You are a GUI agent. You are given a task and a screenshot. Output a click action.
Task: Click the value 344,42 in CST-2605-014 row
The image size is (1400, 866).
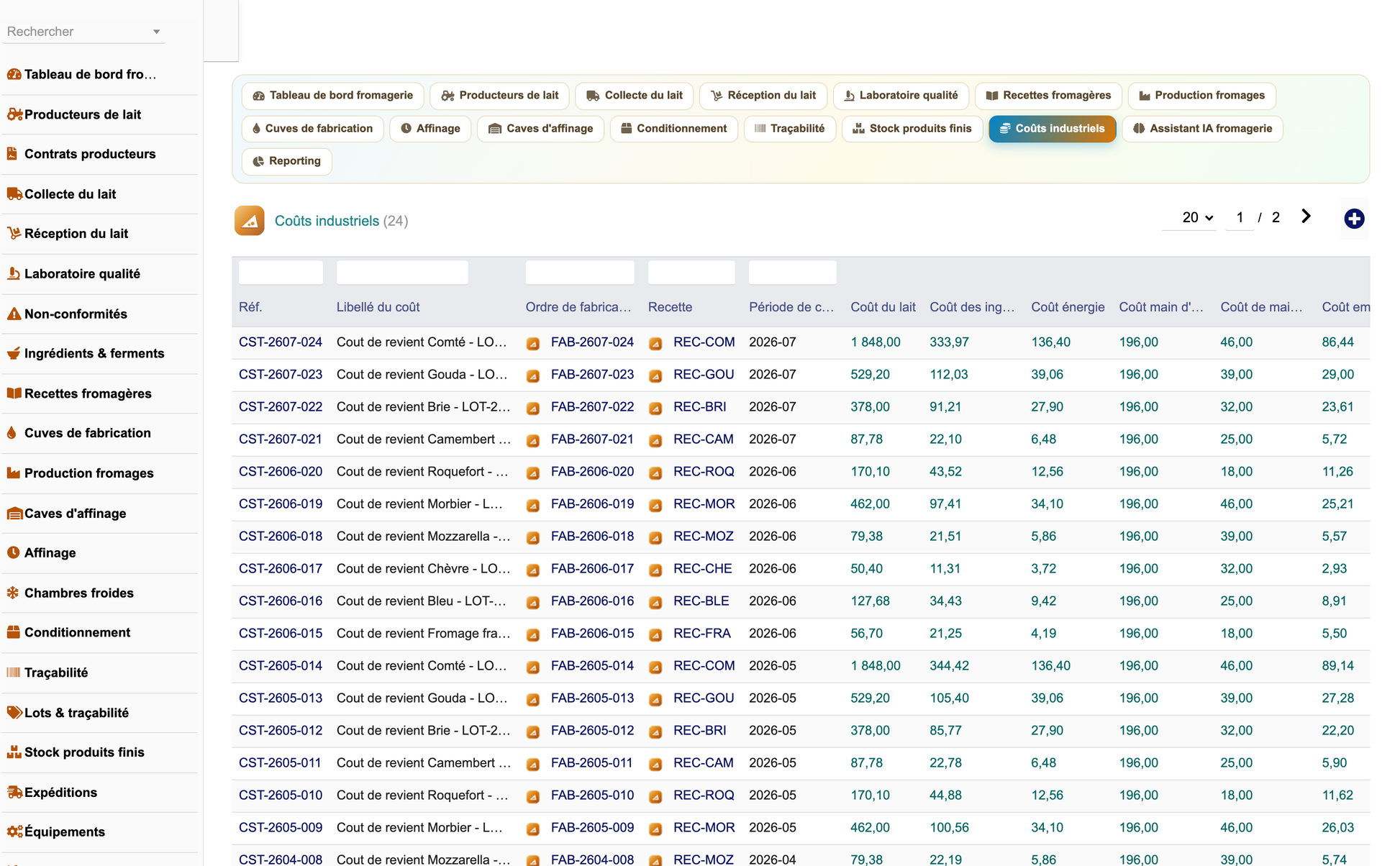tap(949, 666)
